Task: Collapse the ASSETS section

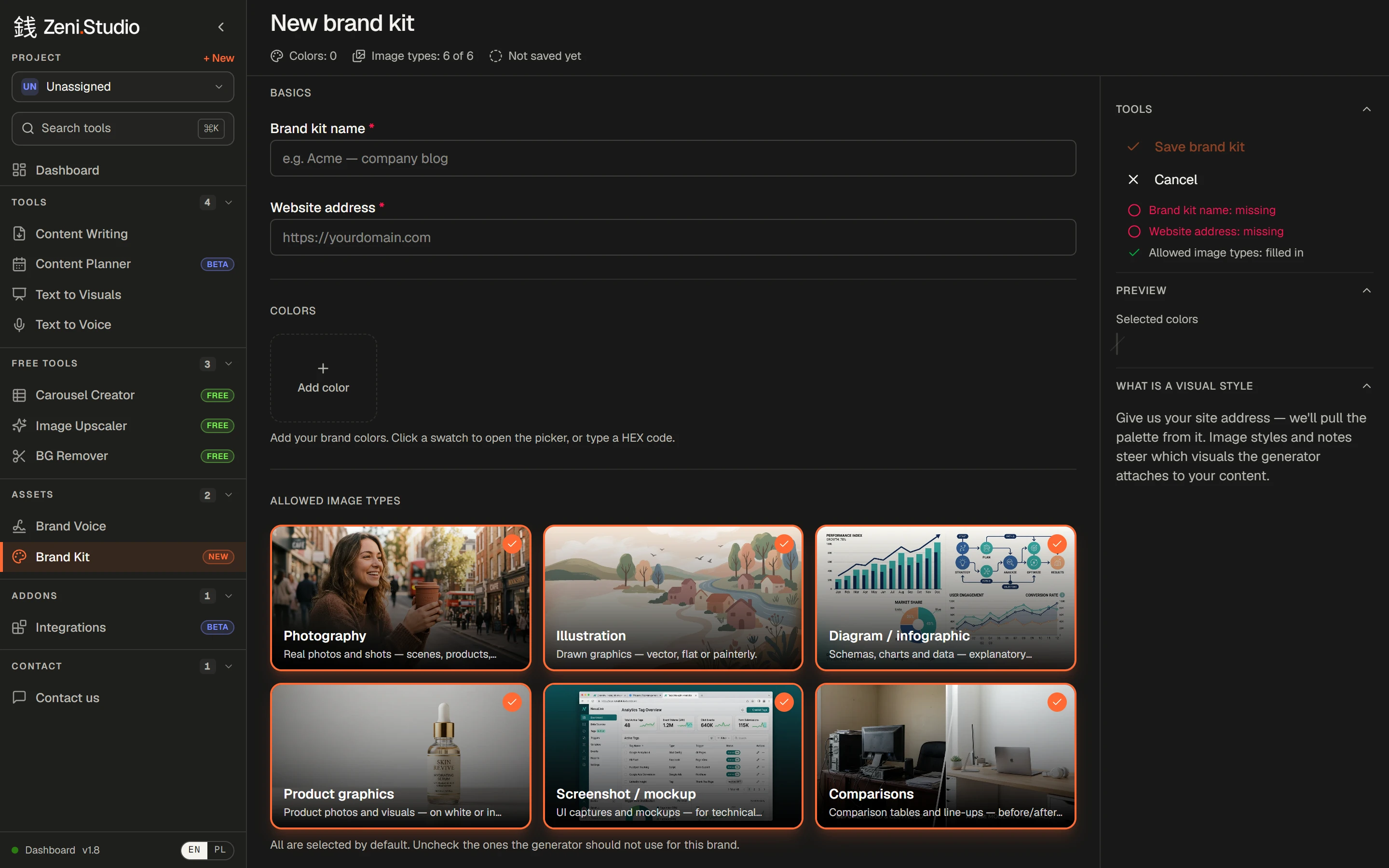Action: pyautogui.click(x=229, y=495)
